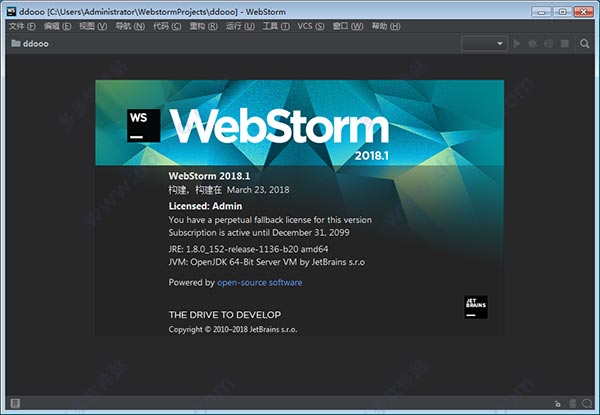Open the run configuration dropdown

tap(484, 44)
